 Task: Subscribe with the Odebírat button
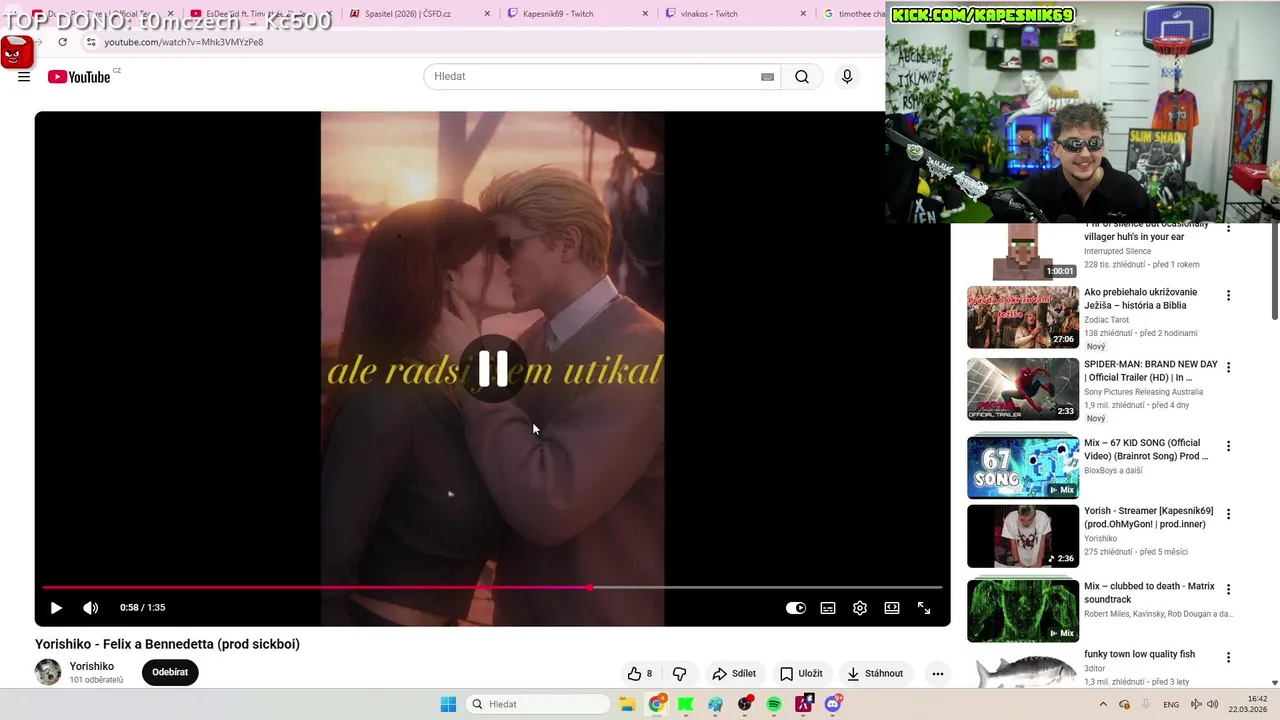(x=170, y=673)
